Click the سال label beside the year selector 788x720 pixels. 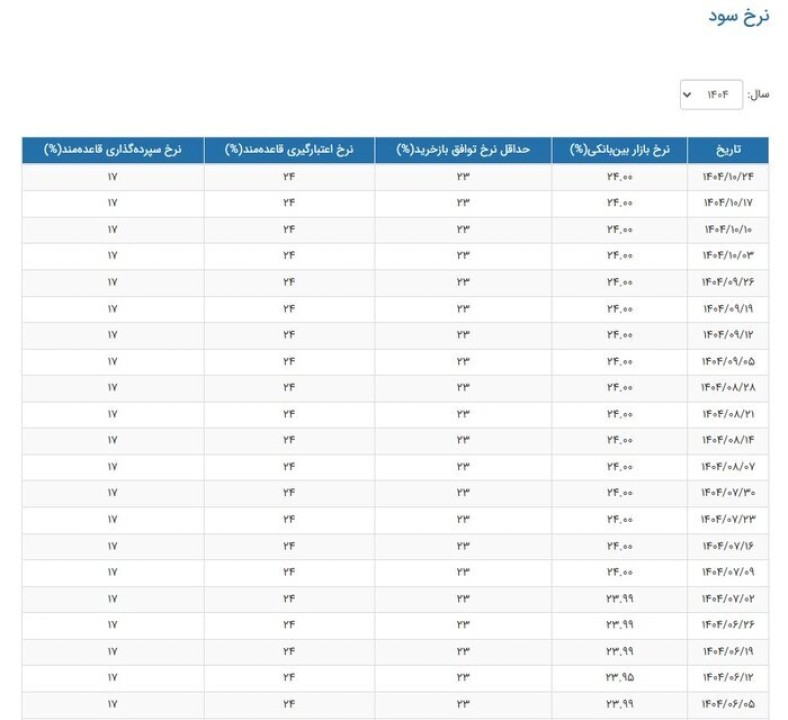[758, 95]
